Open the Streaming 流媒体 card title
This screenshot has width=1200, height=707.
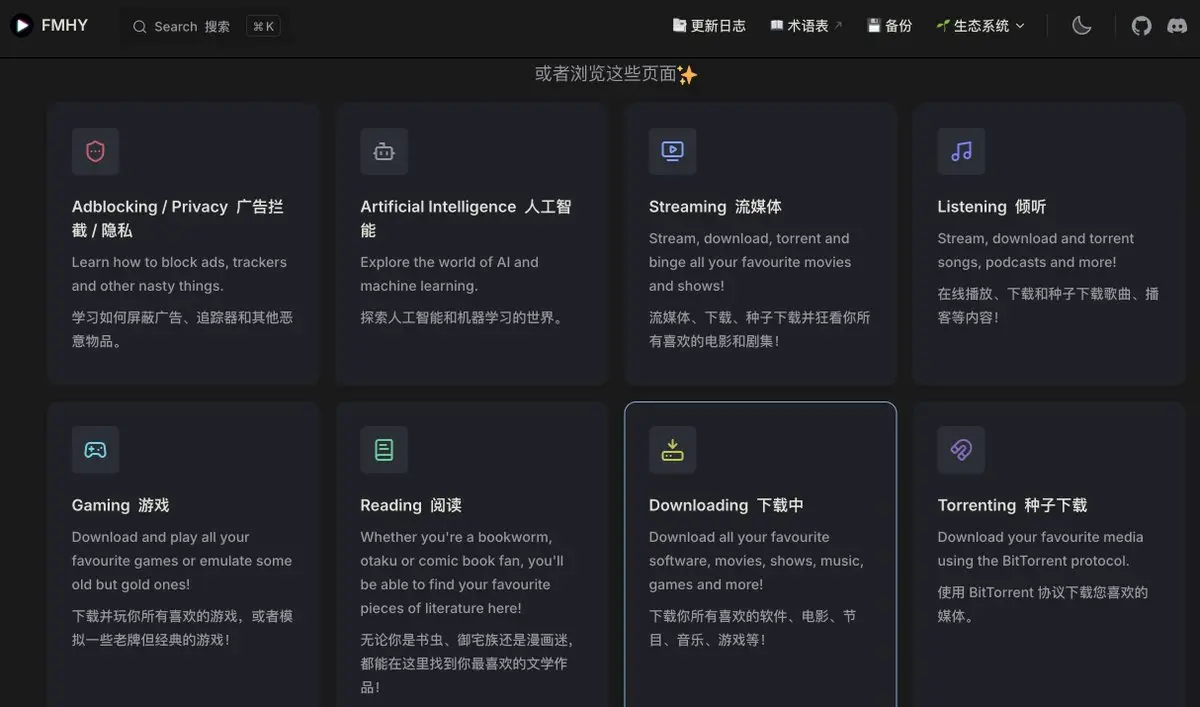[x=715, y=206]
